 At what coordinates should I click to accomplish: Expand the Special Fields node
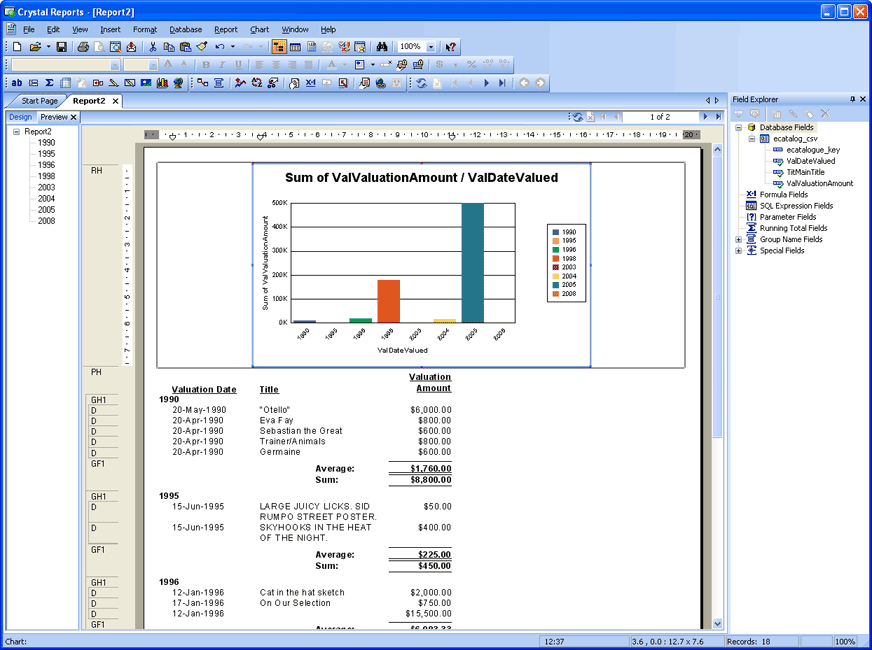pyautogui.click(x=741, y=251)
